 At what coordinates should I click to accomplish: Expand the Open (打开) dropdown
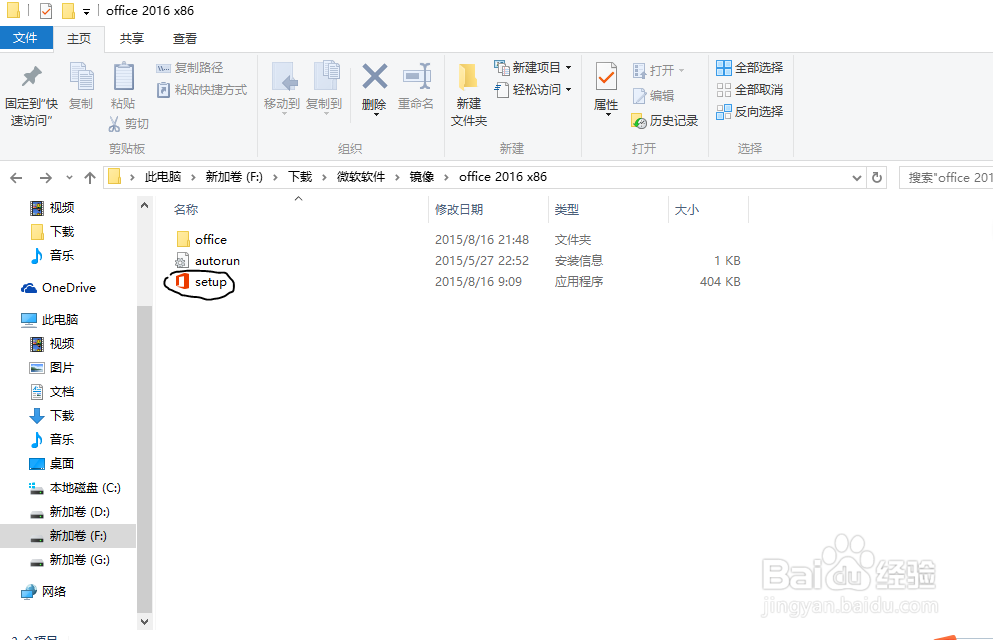(681, 70)
